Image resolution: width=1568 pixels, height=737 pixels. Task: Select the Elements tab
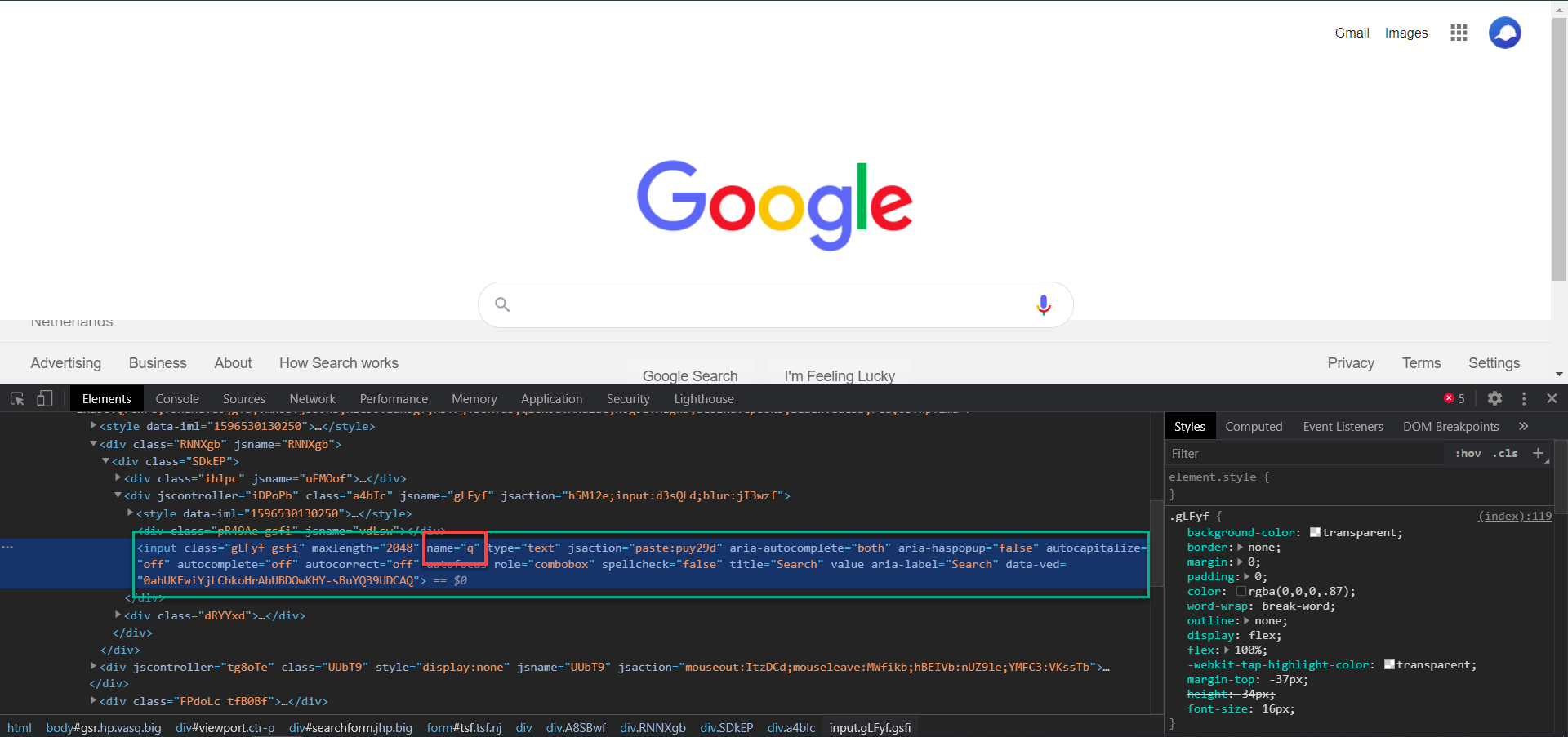click(x=106, y=398)
